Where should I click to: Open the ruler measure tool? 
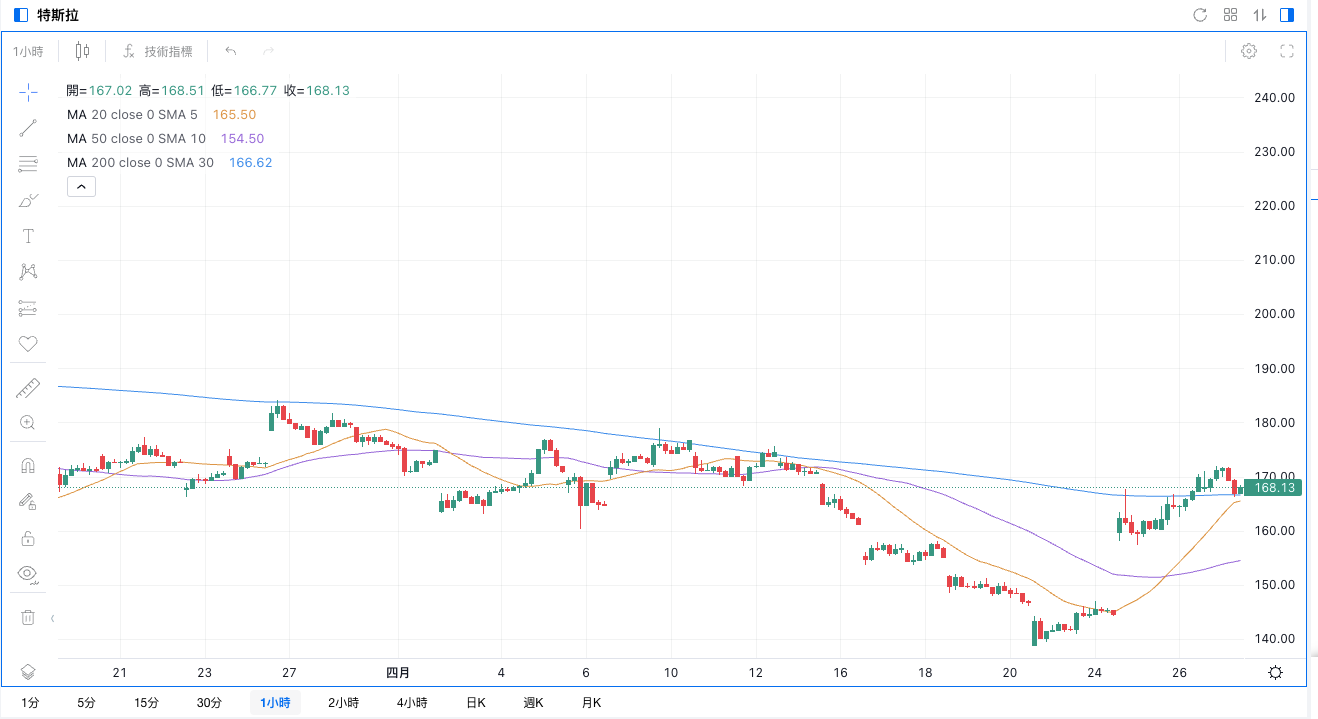pyautogui.click(x=28, y=388)
